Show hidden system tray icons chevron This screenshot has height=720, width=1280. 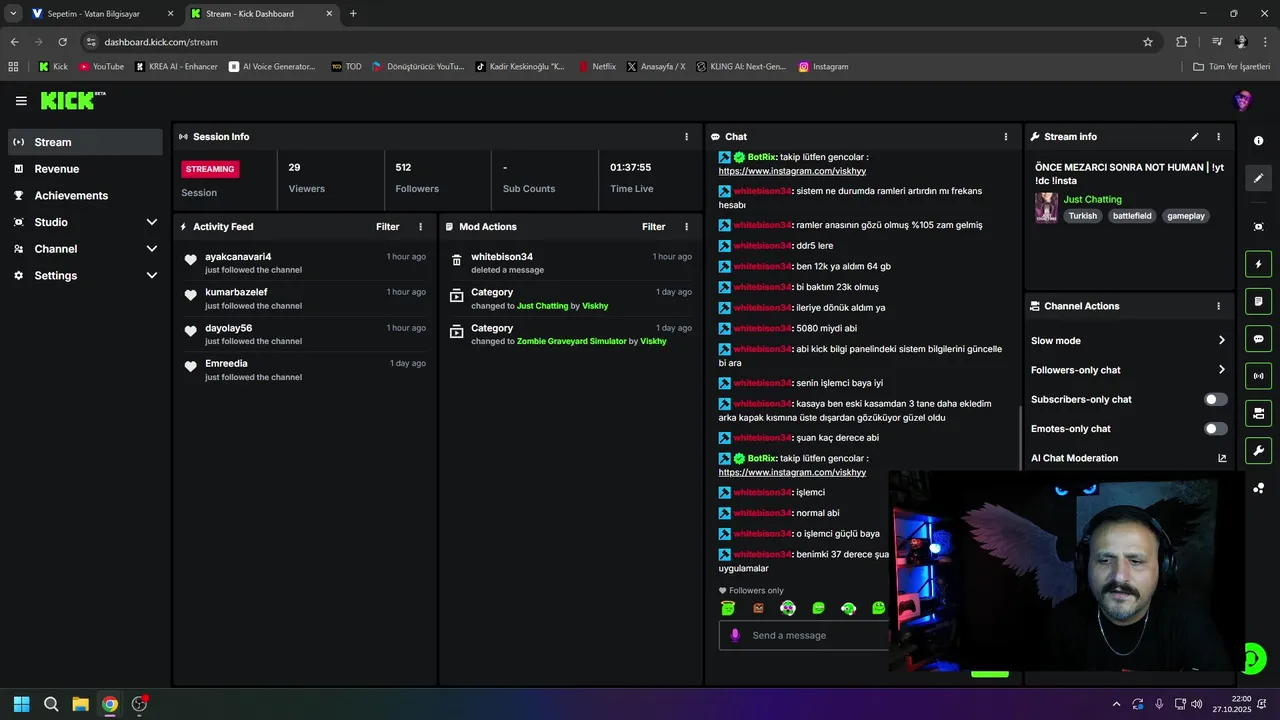point(1116,704)
